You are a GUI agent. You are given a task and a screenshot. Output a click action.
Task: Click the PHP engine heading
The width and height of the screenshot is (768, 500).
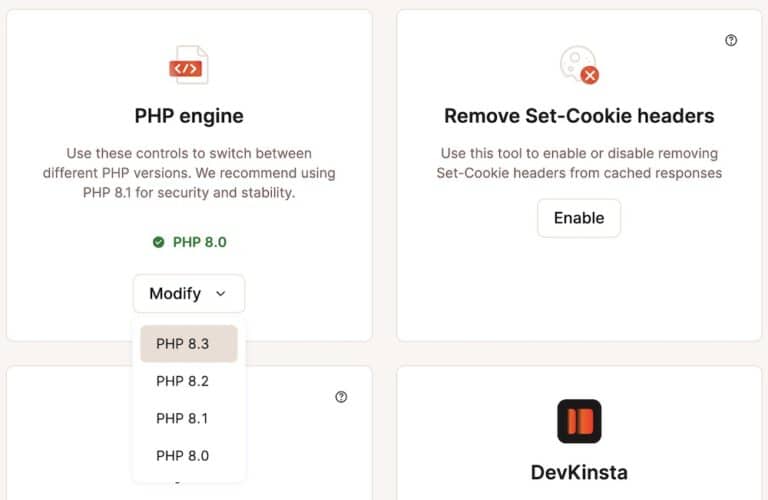click(x=189, y=116)
